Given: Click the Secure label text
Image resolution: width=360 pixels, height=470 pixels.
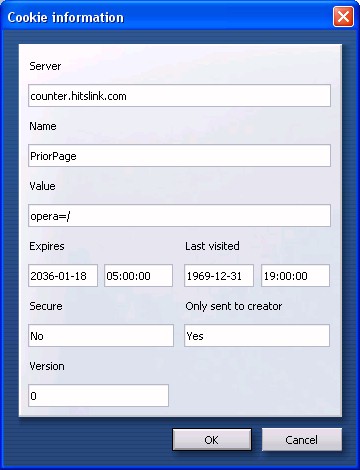Looking at the screenshot, I should 46,306.
